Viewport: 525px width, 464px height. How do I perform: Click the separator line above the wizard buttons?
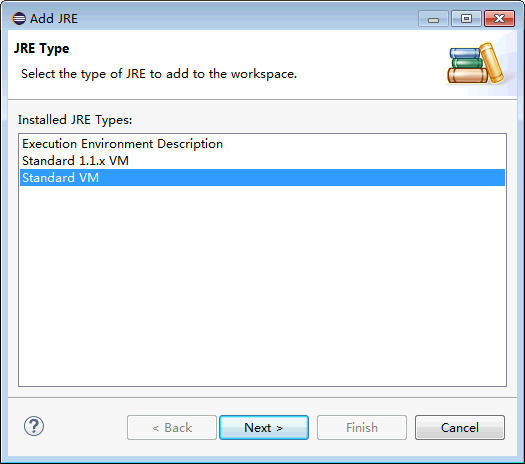262,398
